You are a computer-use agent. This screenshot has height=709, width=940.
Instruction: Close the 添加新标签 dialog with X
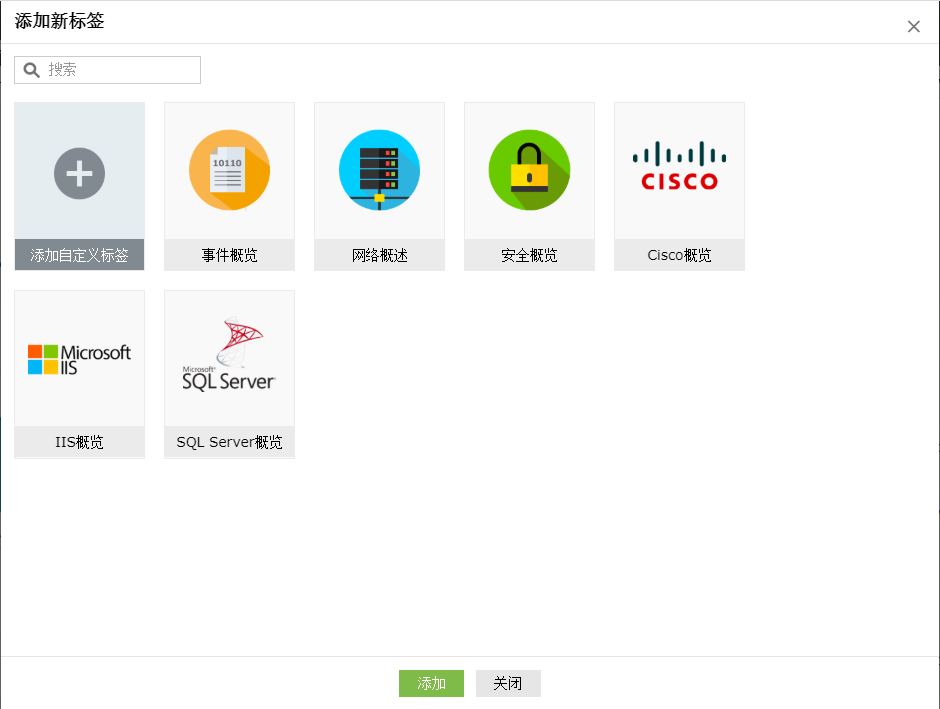pyautogui.click(x=913, y=26)
